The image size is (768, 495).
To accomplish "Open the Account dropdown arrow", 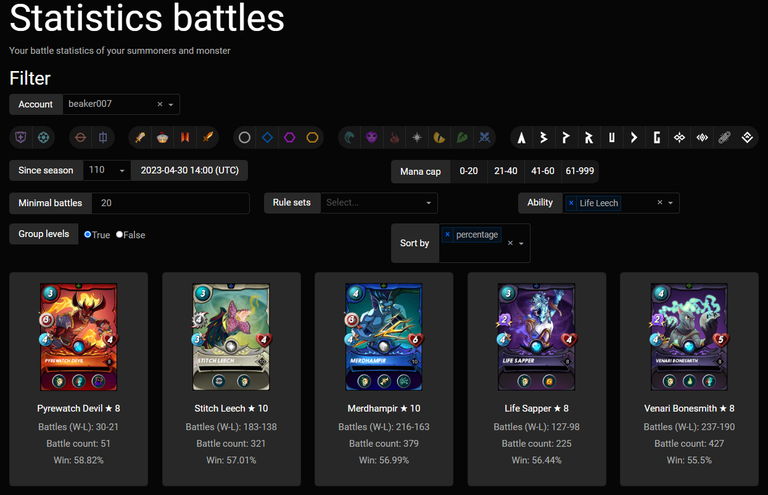I will tap(171, 104).
